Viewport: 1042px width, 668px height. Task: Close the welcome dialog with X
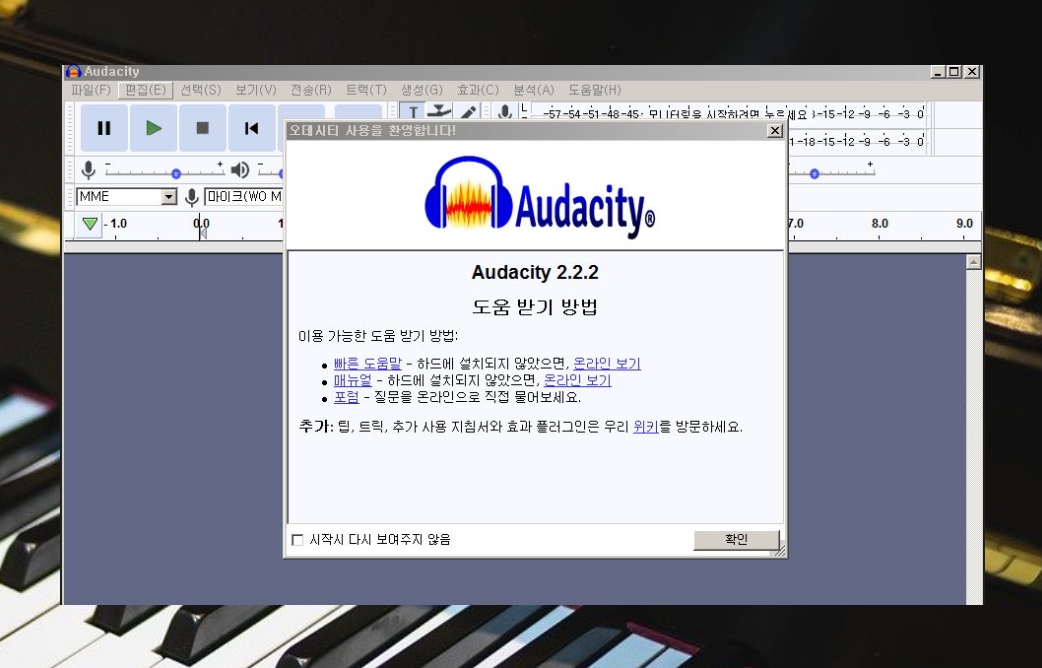point(775,130)
